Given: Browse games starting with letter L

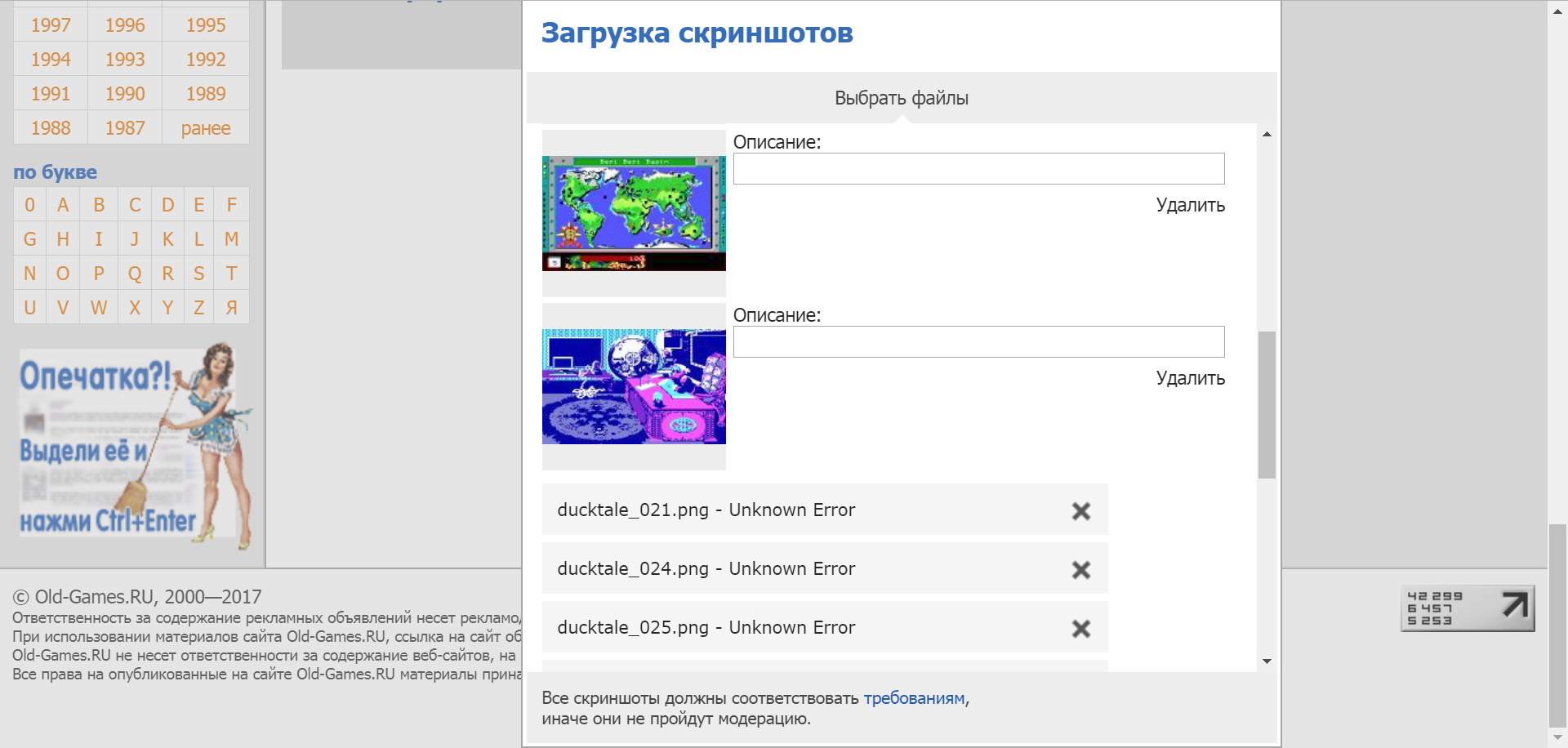Looking at the screenshot, I should point(199,239).
